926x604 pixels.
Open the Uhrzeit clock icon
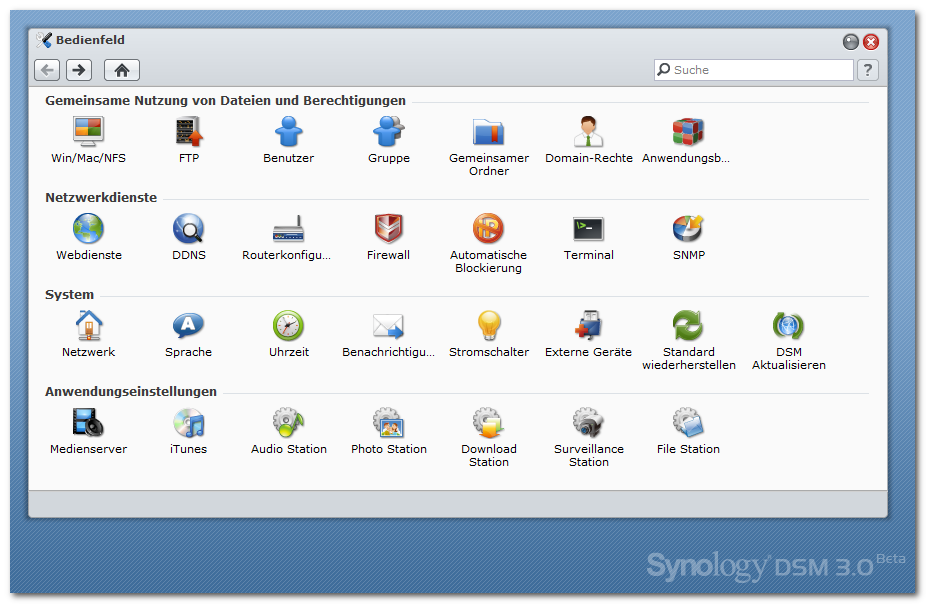289,325
